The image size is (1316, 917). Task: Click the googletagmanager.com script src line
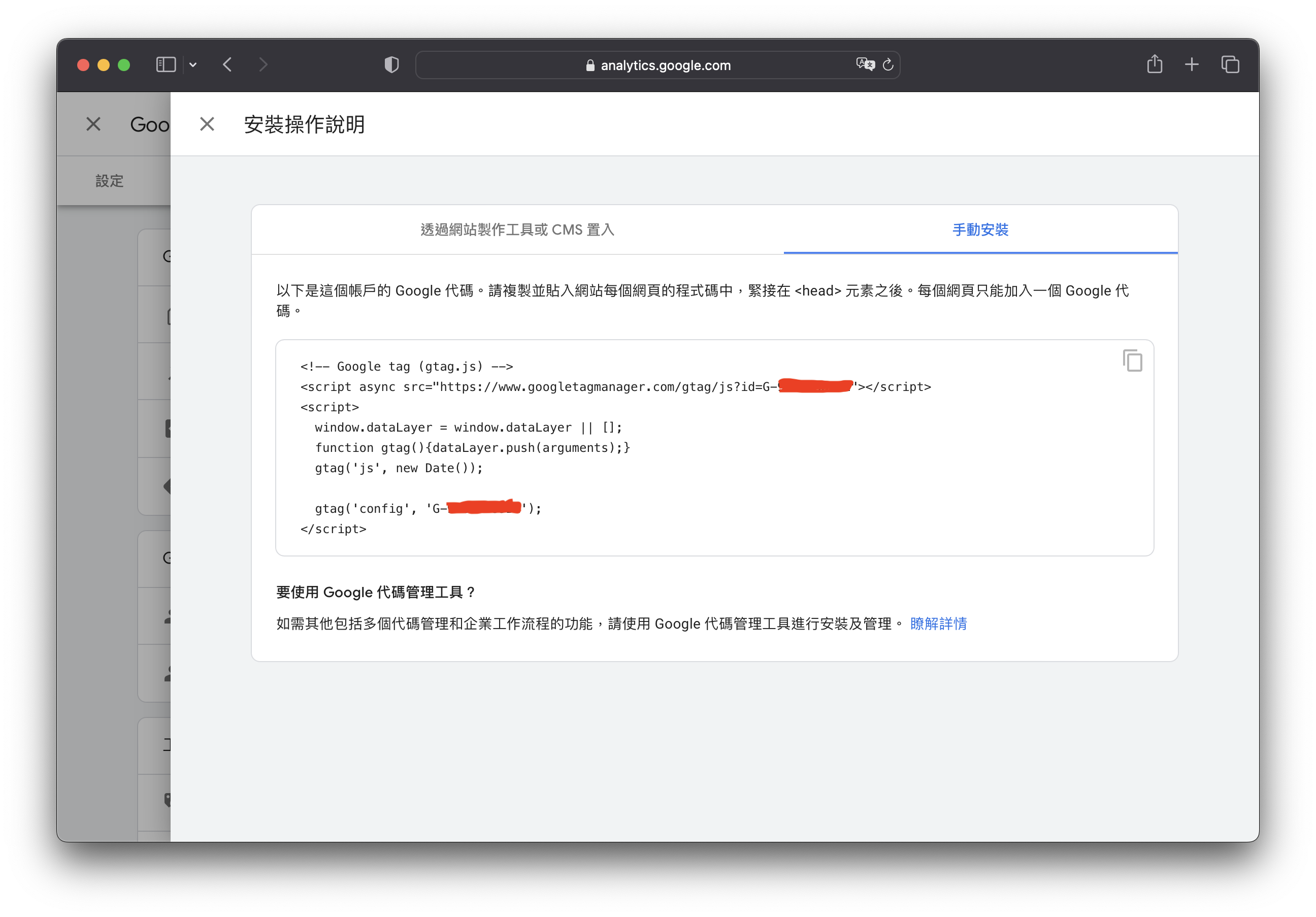[x=615, y=387]
